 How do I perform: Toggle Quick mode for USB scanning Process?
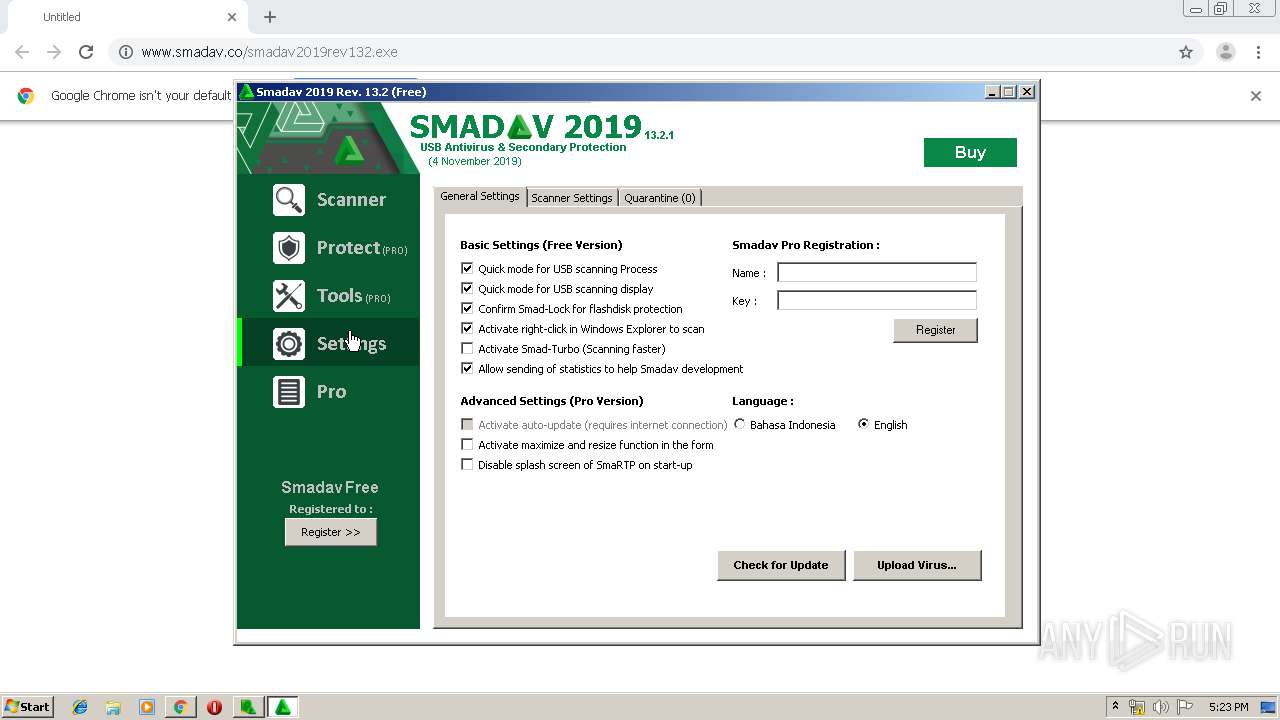[467, 268]
